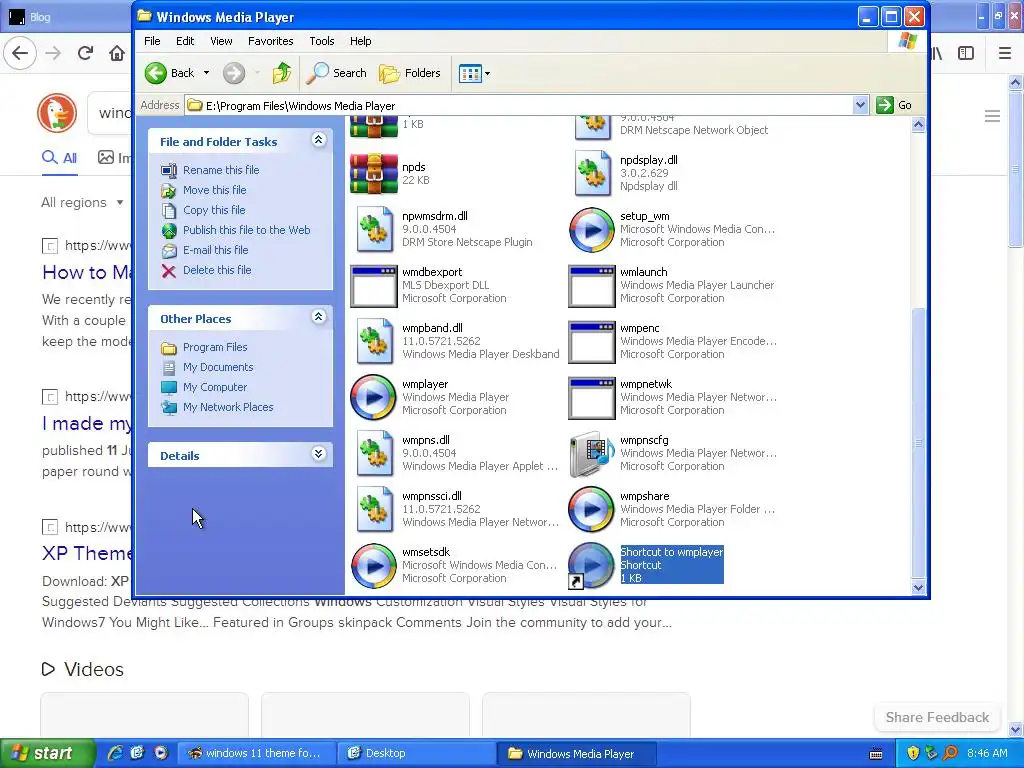Select the wmlaunch file icon

[592, 286]
